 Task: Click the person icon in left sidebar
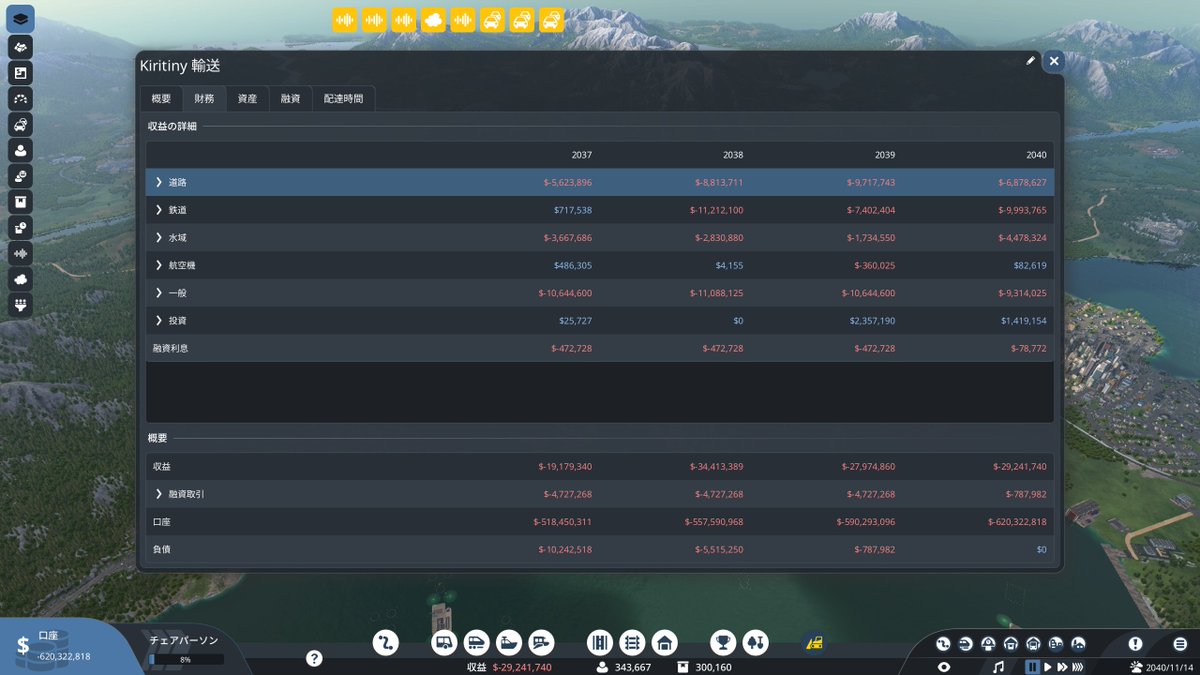point(20,151)
